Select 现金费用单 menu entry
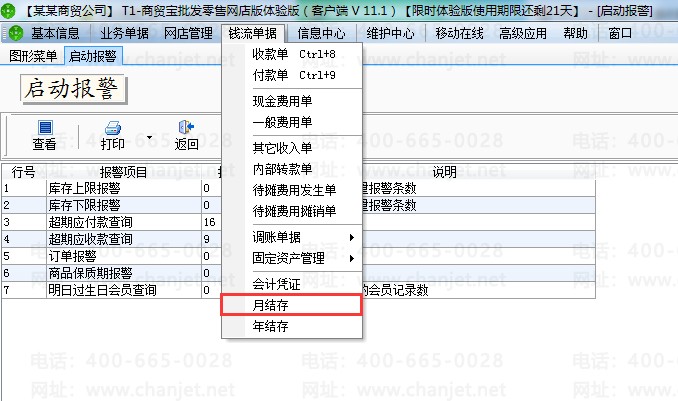 point(292,101)
